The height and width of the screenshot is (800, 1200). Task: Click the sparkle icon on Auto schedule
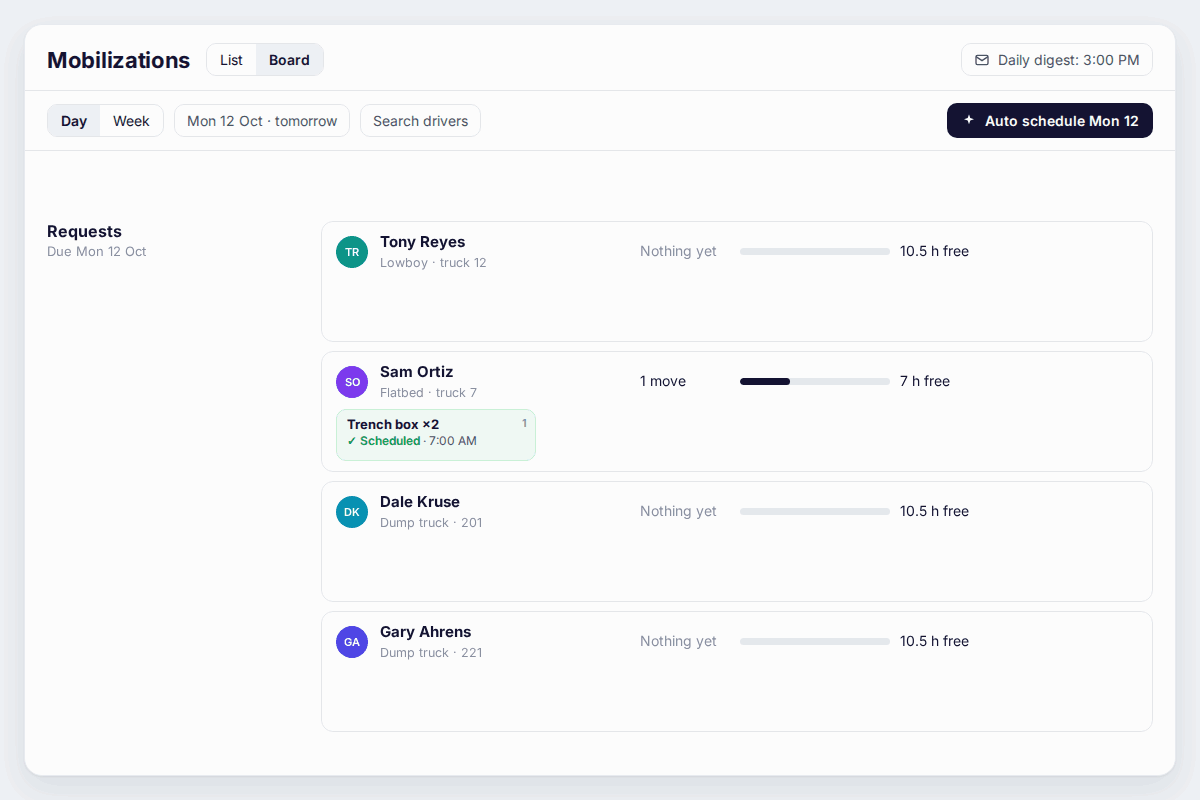tap(968, 120)
